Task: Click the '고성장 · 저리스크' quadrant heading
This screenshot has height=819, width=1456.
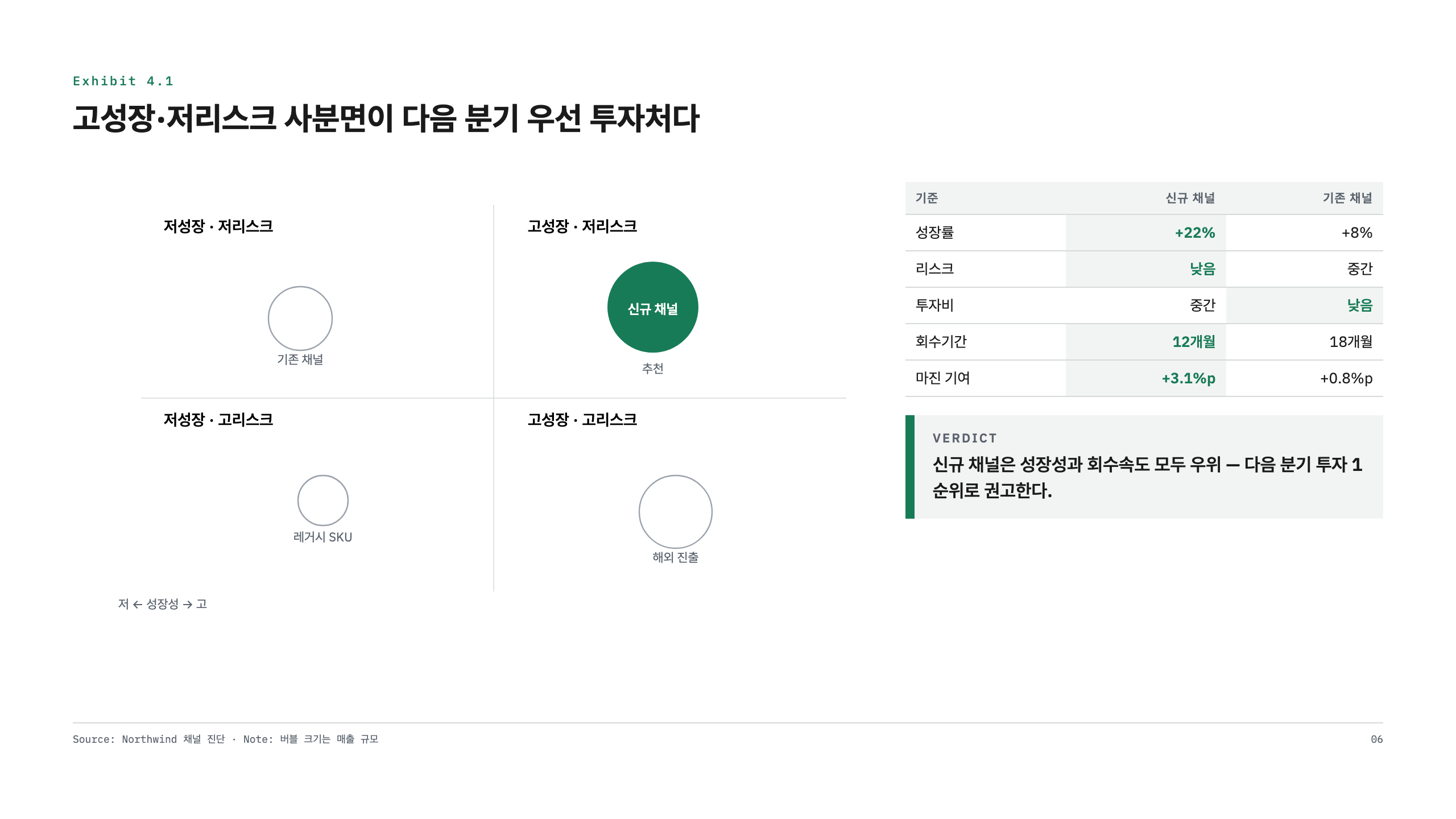Action: click(x=582, y=226)
